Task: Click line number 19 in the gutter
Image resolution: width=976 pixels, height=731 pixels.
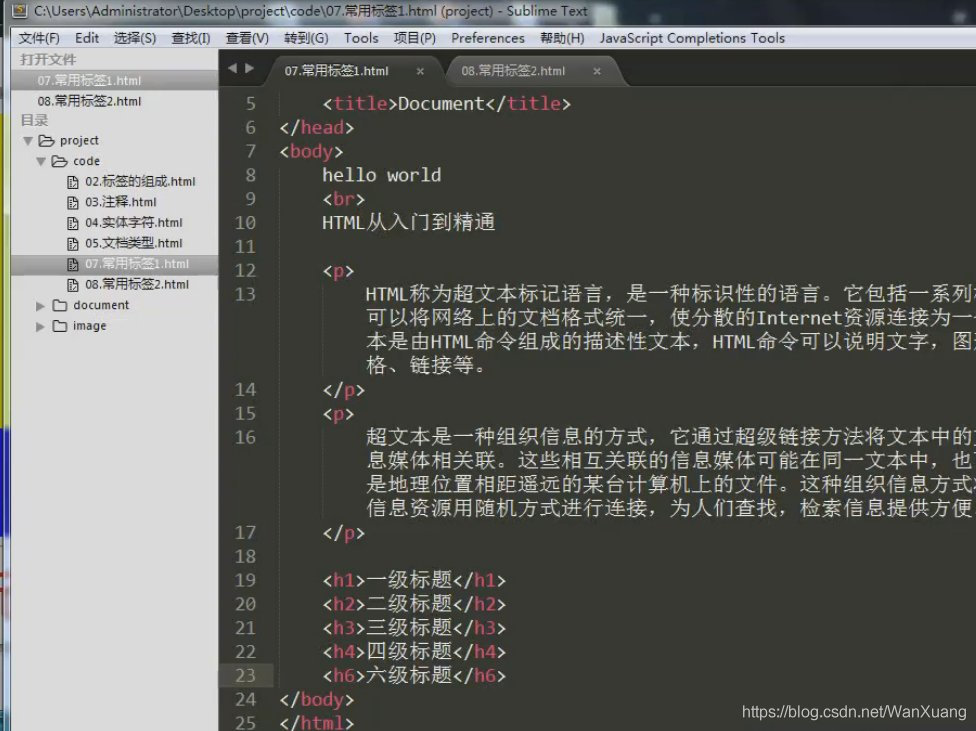Action: click(x=245, y=580)
